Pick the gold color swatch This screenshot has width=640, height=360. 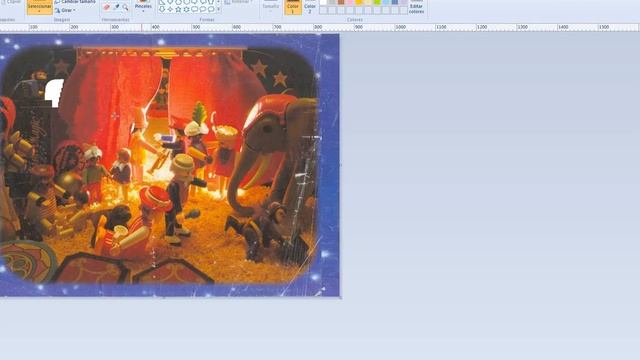point(359,2)
